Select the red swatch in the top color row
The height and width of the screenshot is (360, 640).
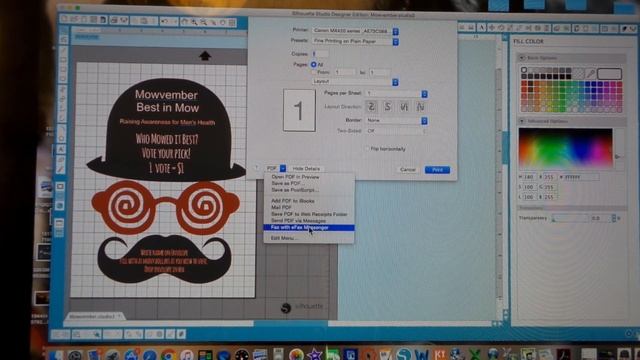(524, 84)
